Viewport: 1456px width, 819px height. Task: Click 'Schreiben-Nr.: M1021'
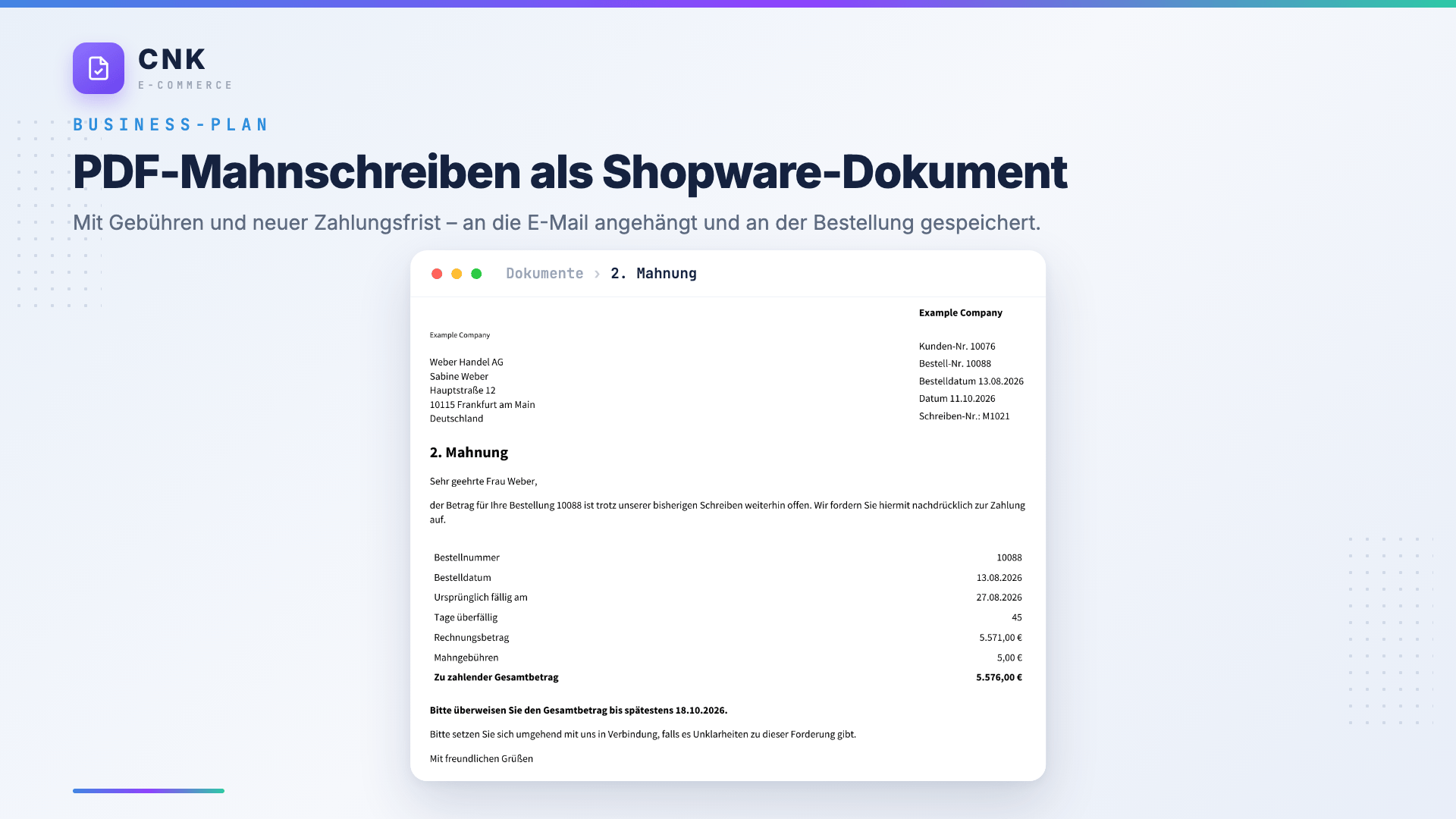click(964, 416)
